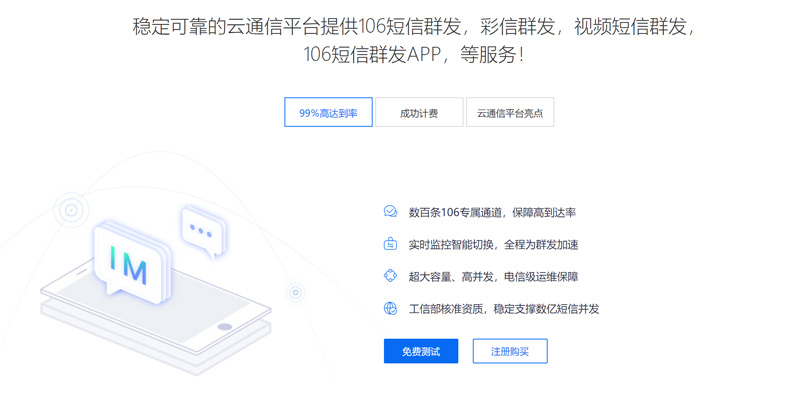Click the text 实时监控智能切换，全程为群发加速
The image size is (800, 420).
493,244
